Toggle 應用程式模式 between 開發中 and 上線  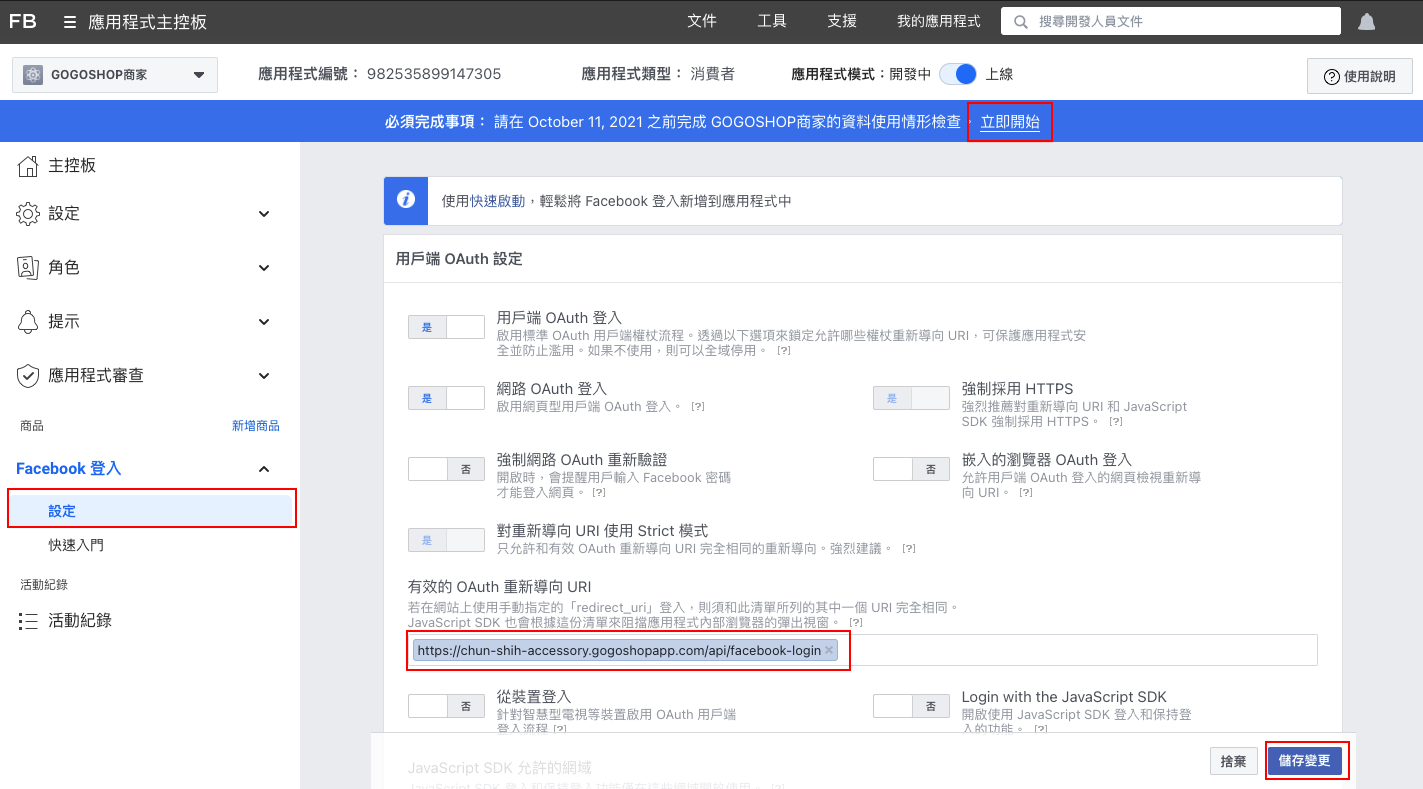pos(958,74)
